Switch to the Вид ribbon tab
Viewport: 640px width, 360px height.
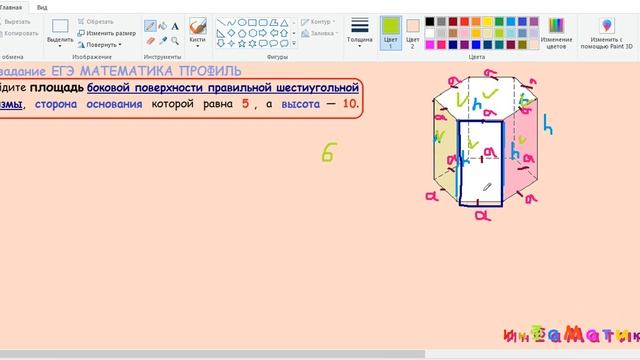coord(42,7)
